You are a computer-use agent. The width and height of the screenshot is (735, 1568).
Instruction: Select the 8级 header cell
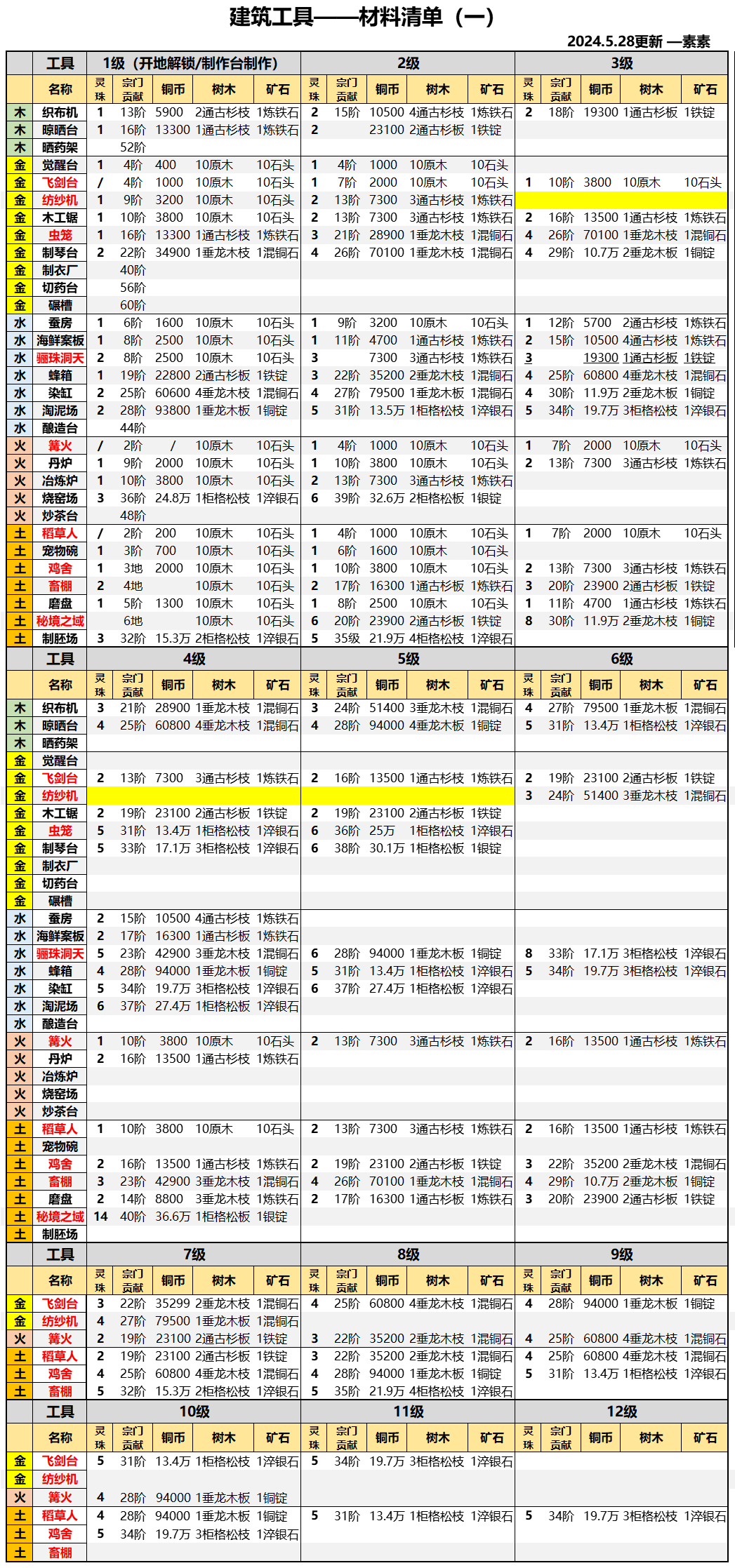[408, 1254]
